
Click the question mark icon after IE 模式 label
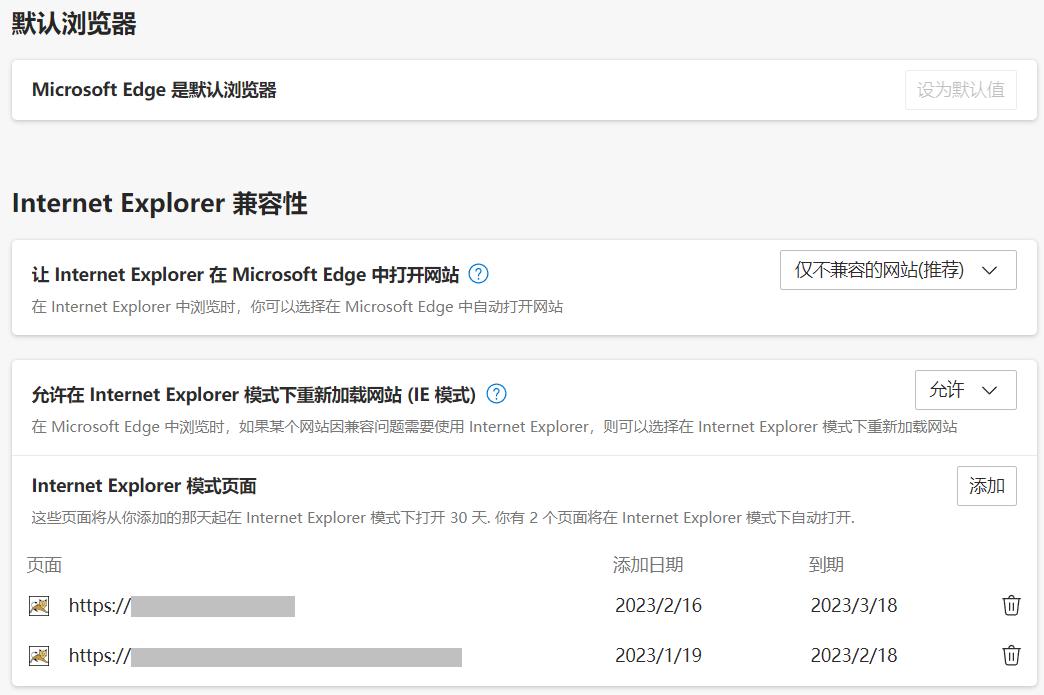tap(496, 393)
